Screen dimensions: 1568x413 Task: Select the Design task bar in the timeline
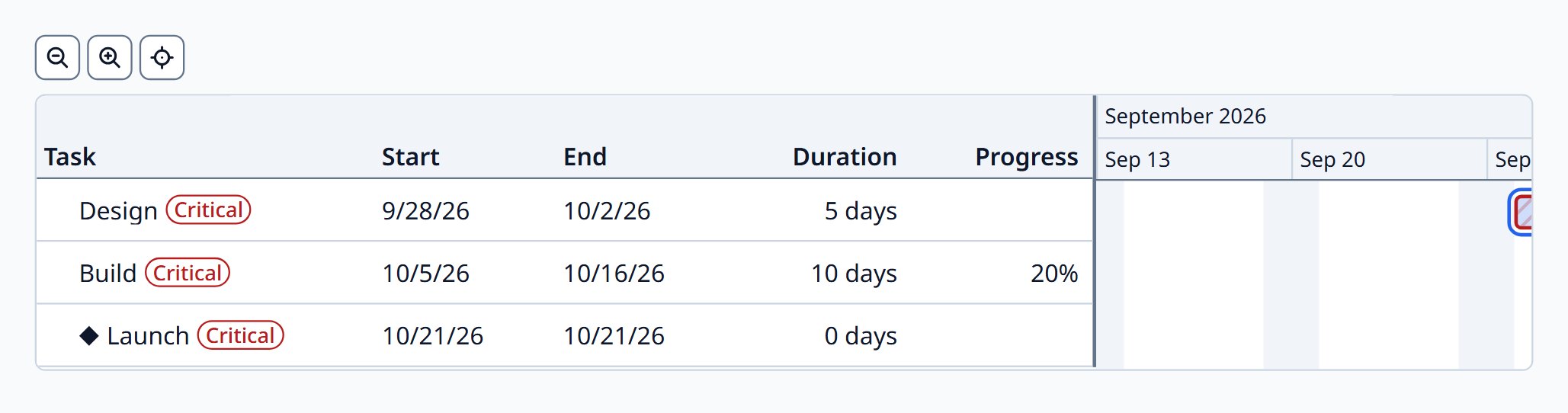pos(1522,212)
